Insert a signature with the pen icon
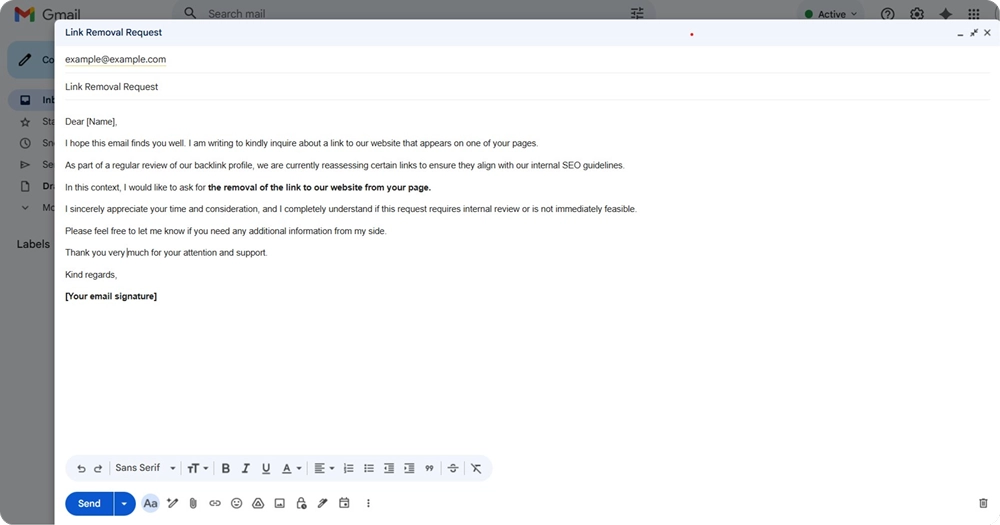 pos(323,503)
